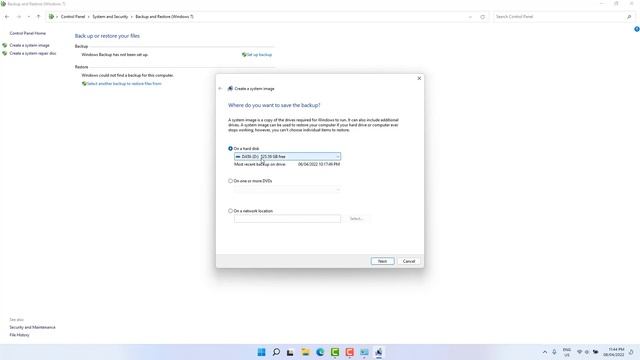Screen dimensions: 640x360
Task: Open the red C app in taskbar
Action: coord(349,352)
